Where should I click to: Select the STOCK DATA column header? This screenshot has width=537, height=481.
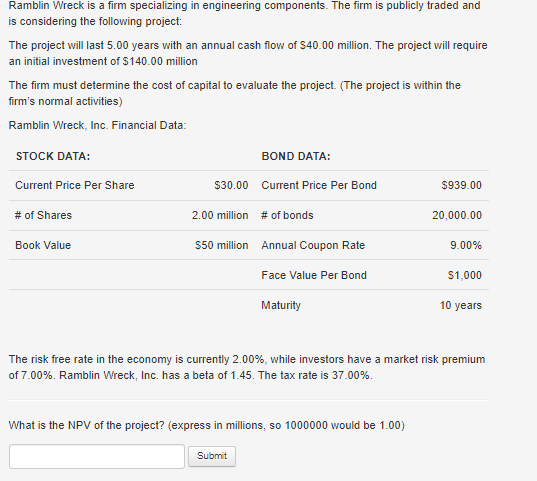(53, 156)
